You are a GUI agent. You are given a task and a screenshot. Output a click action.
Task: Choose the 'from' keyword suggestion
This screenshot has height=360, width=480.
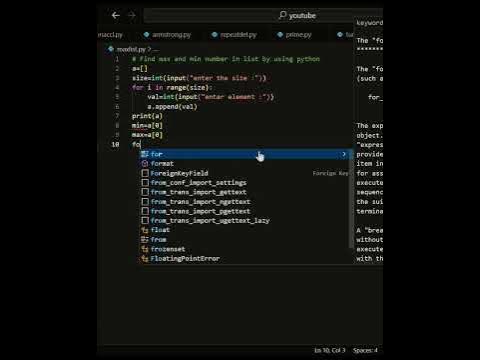point(245,240)
